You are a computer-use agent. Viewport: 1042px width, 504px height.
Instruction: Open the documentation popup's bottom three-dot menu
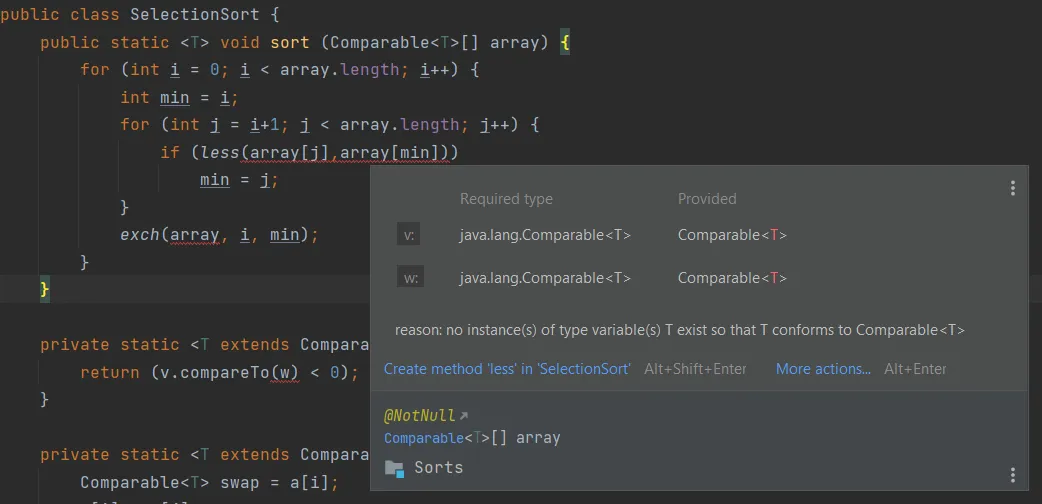coord(1012,475)
